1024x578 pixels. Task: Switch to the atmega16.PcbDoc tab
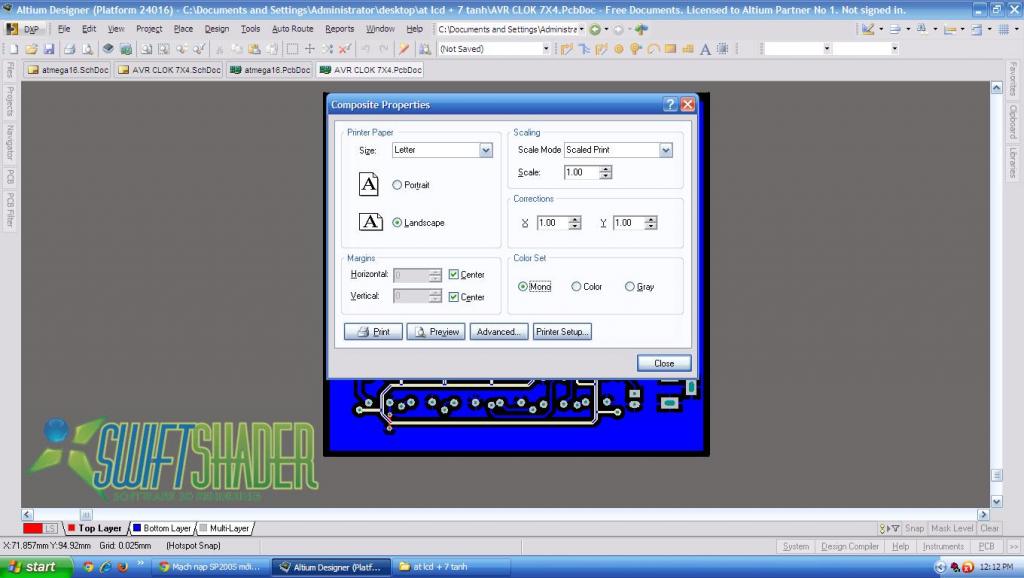point(270,70)
